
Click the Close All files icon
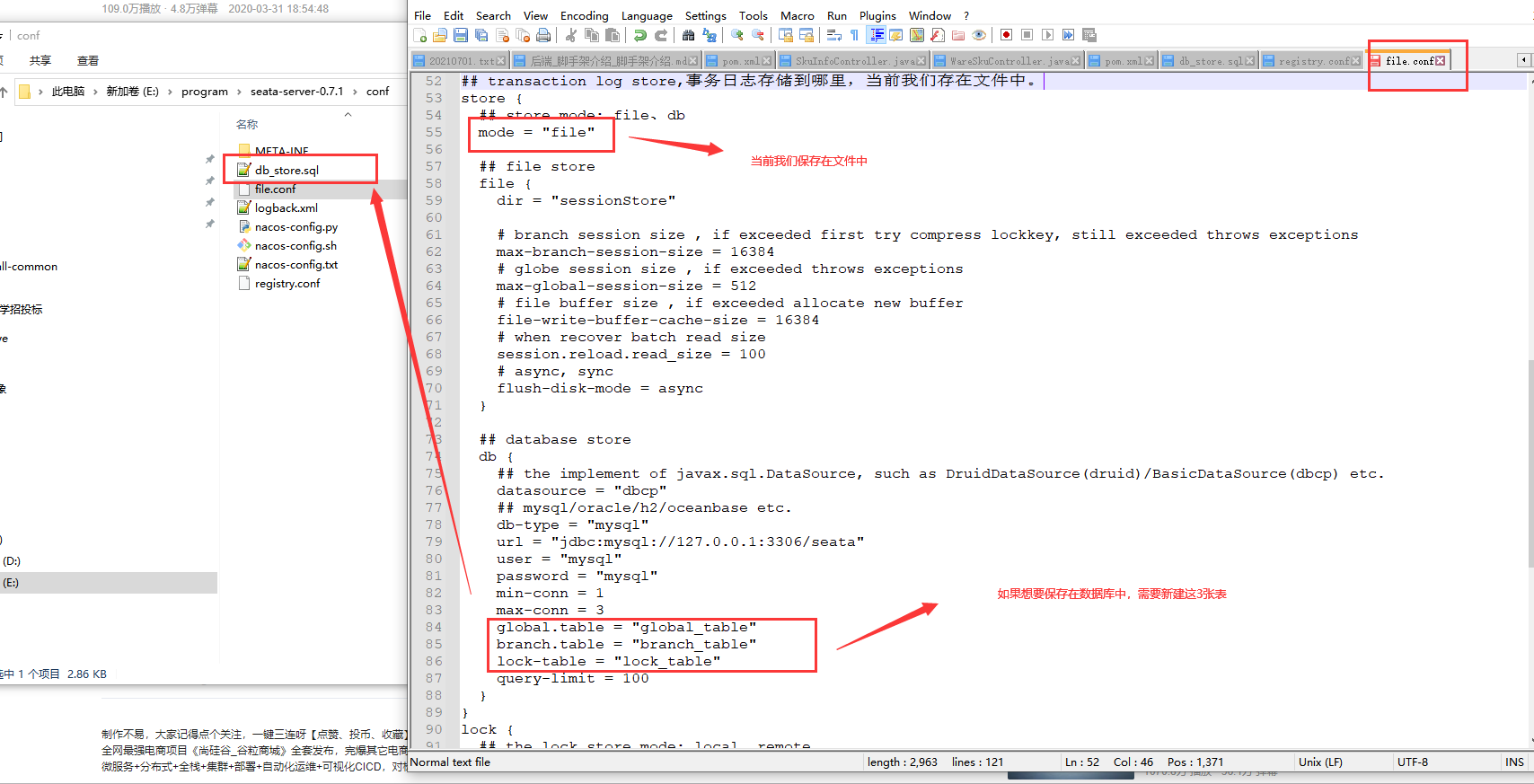[523, 35]
